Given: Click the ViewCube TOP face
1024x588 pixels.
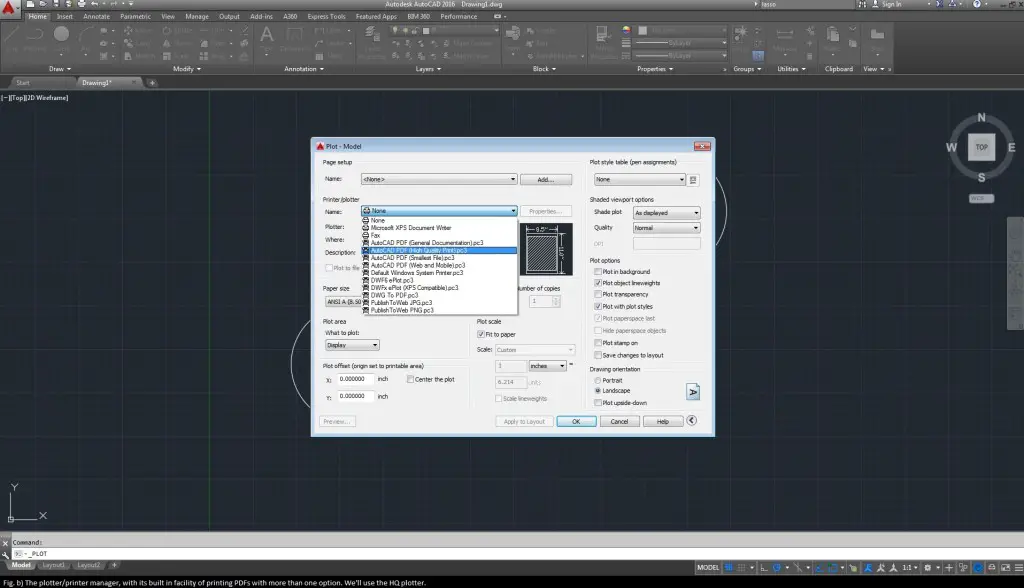Looking at the screenshot, I should click(981, 147).
